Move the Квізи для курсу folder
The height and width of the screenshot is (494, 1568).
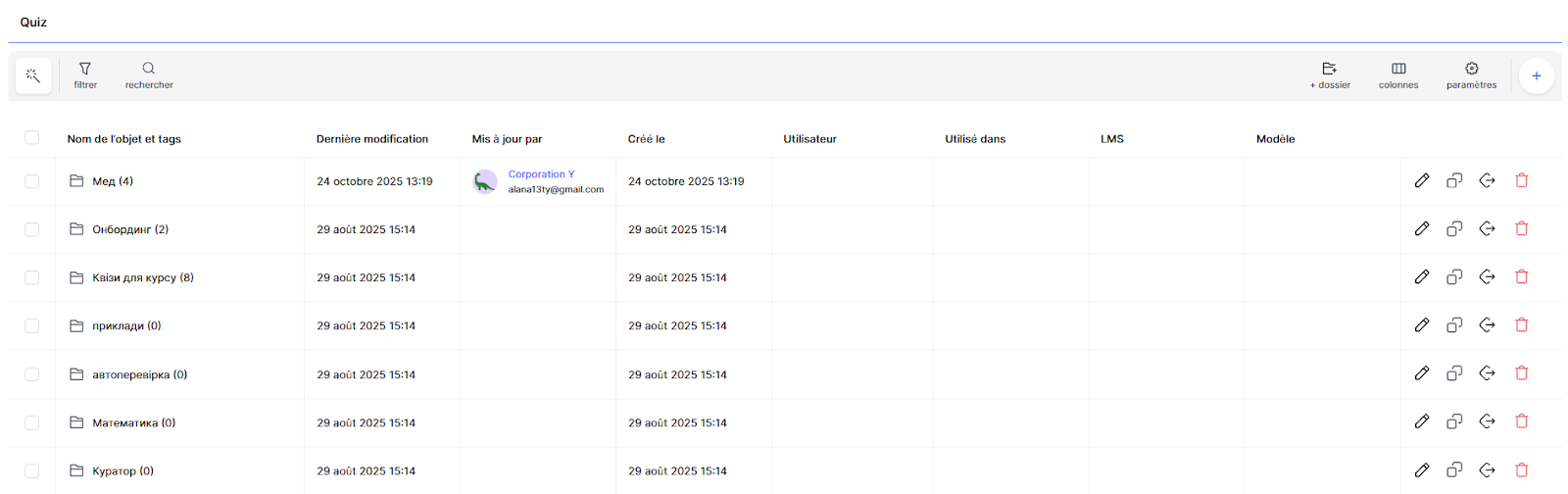1488,276
